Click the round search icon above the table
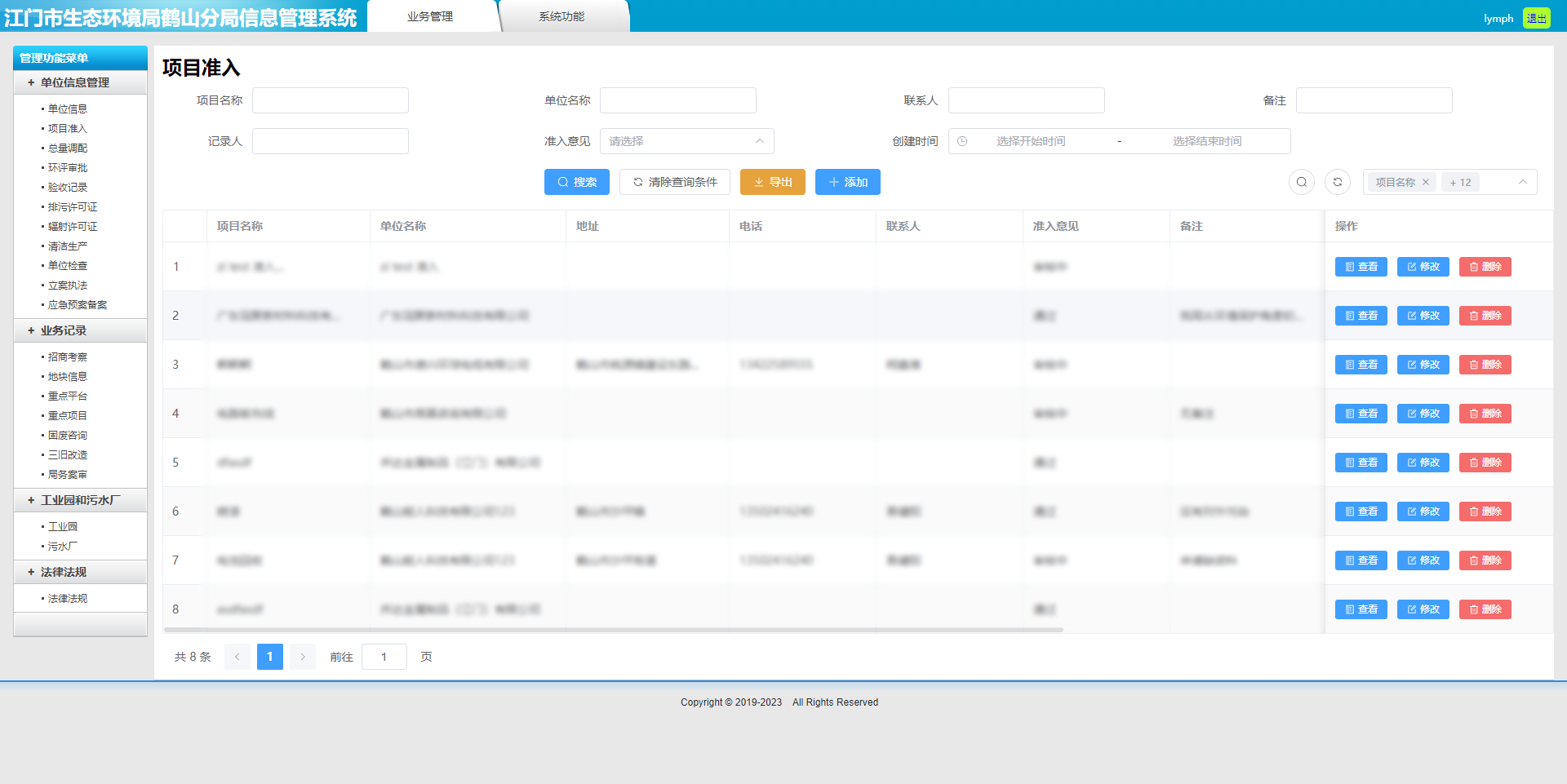Viewport: 1567px width, 784px height. pos(1302,182)
